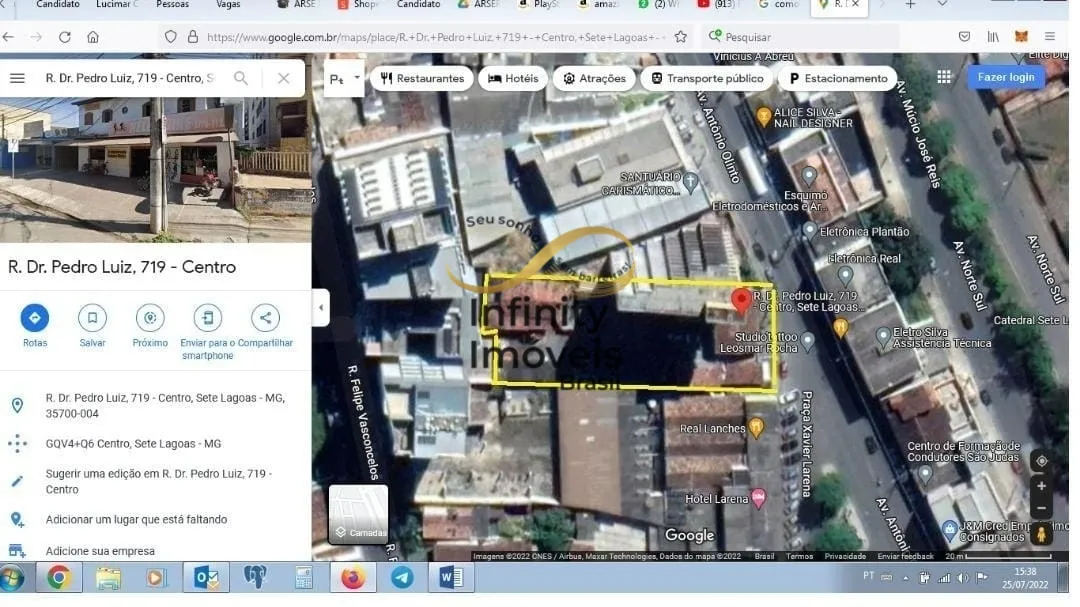Image resolution: width=1080 pixels, height=607 pixels.
Task: Open Chrome from the taskbar
Action: coord(59,577)
